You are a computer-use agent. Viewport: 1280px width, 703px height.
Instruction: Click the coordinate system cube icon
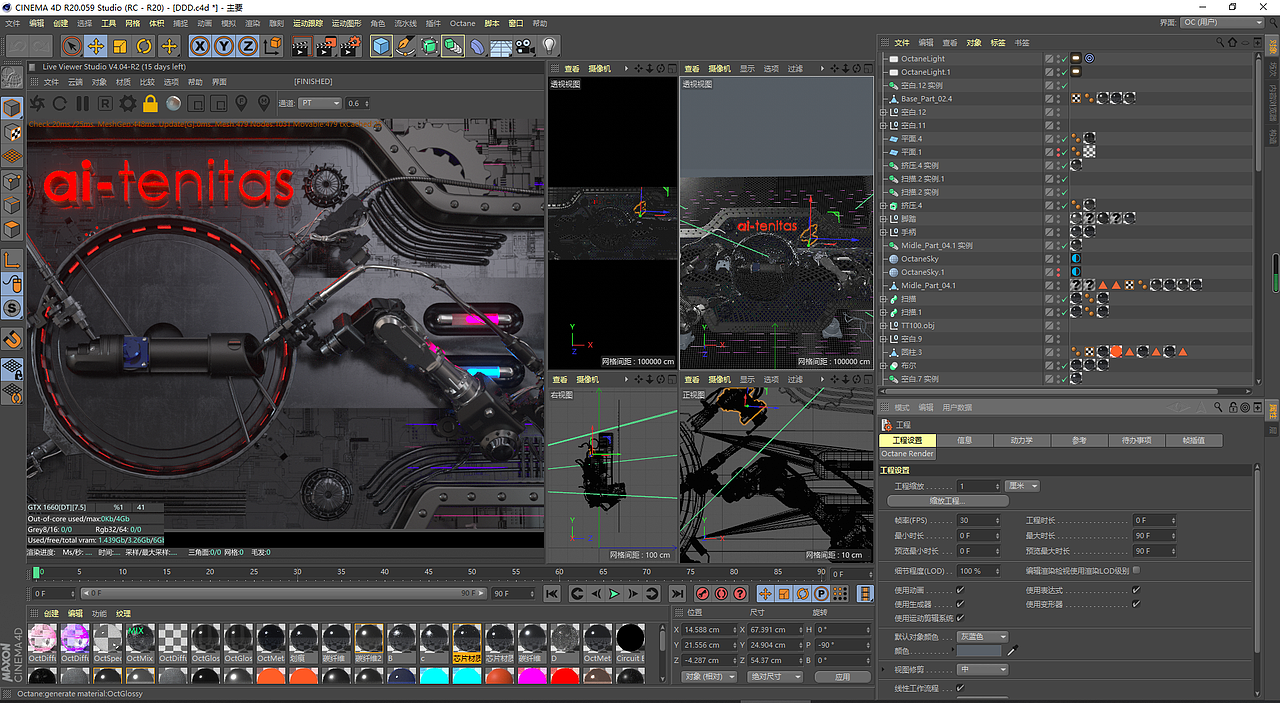pos(272,46)
